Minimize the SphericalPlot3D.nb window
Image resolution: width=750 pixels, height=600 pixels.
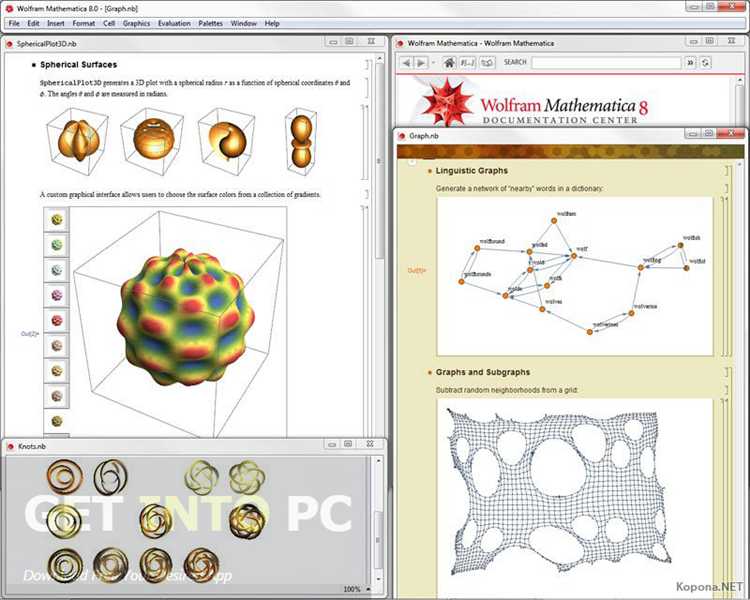coord(333,42)
